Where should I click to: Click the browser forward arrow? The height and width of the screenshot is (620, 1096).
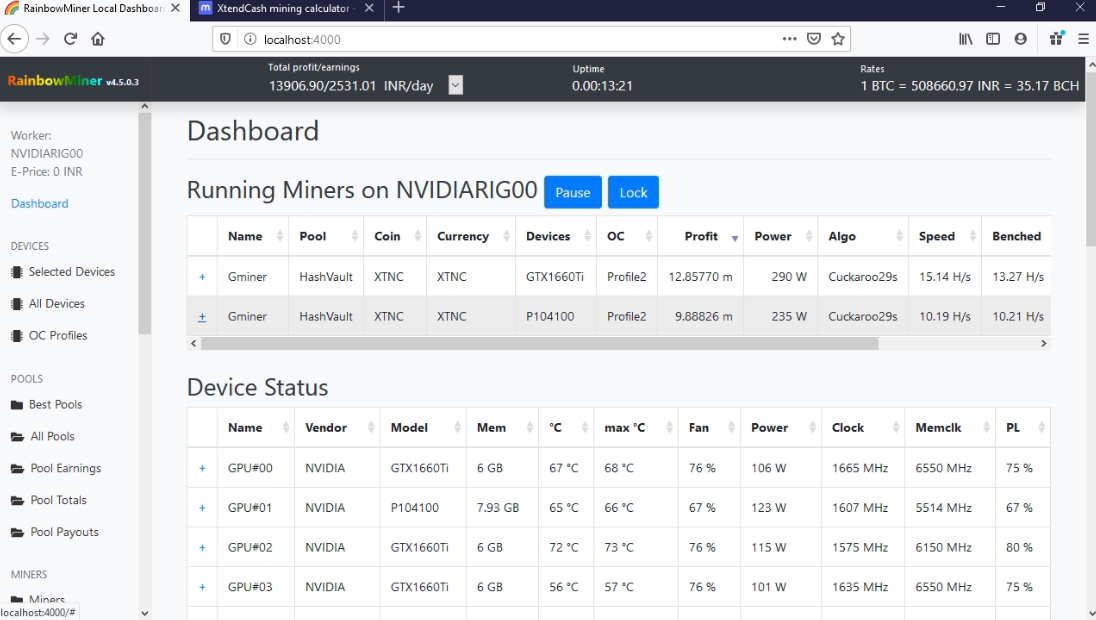coord(43,39)
